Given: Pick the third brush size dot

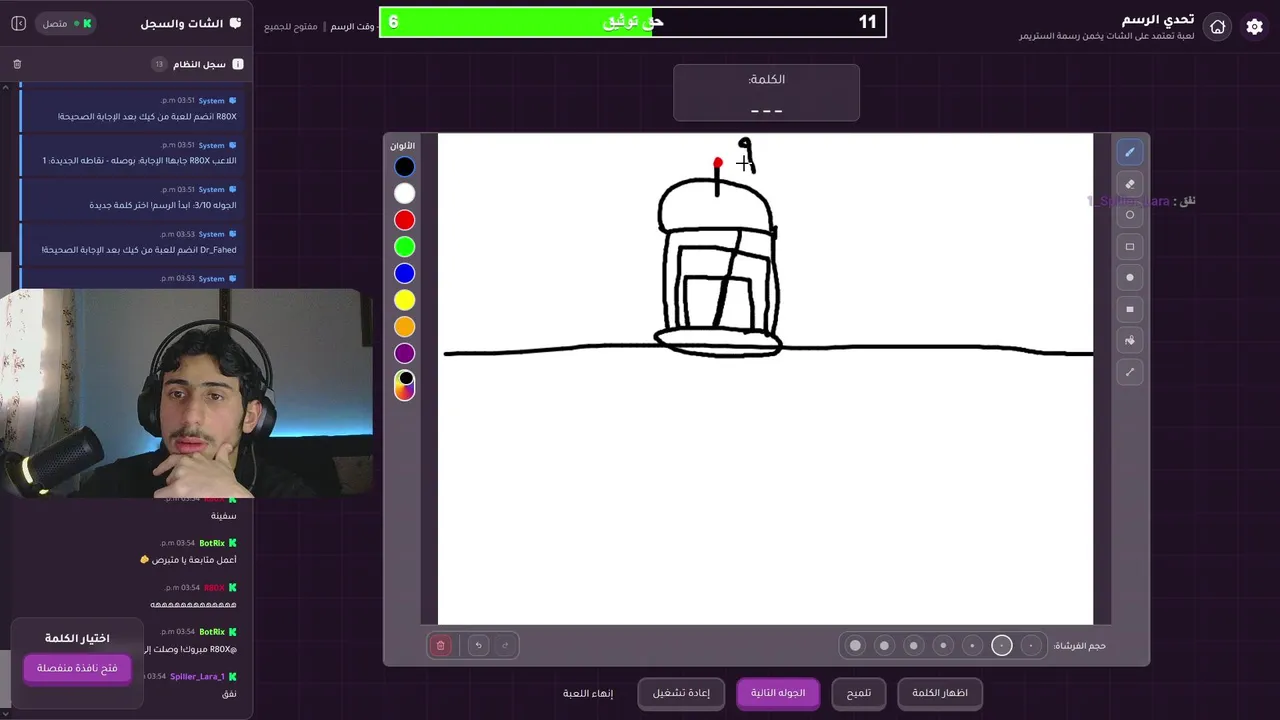Looking at the screenshot, I should pyautogui.click(x=972, y=646).
